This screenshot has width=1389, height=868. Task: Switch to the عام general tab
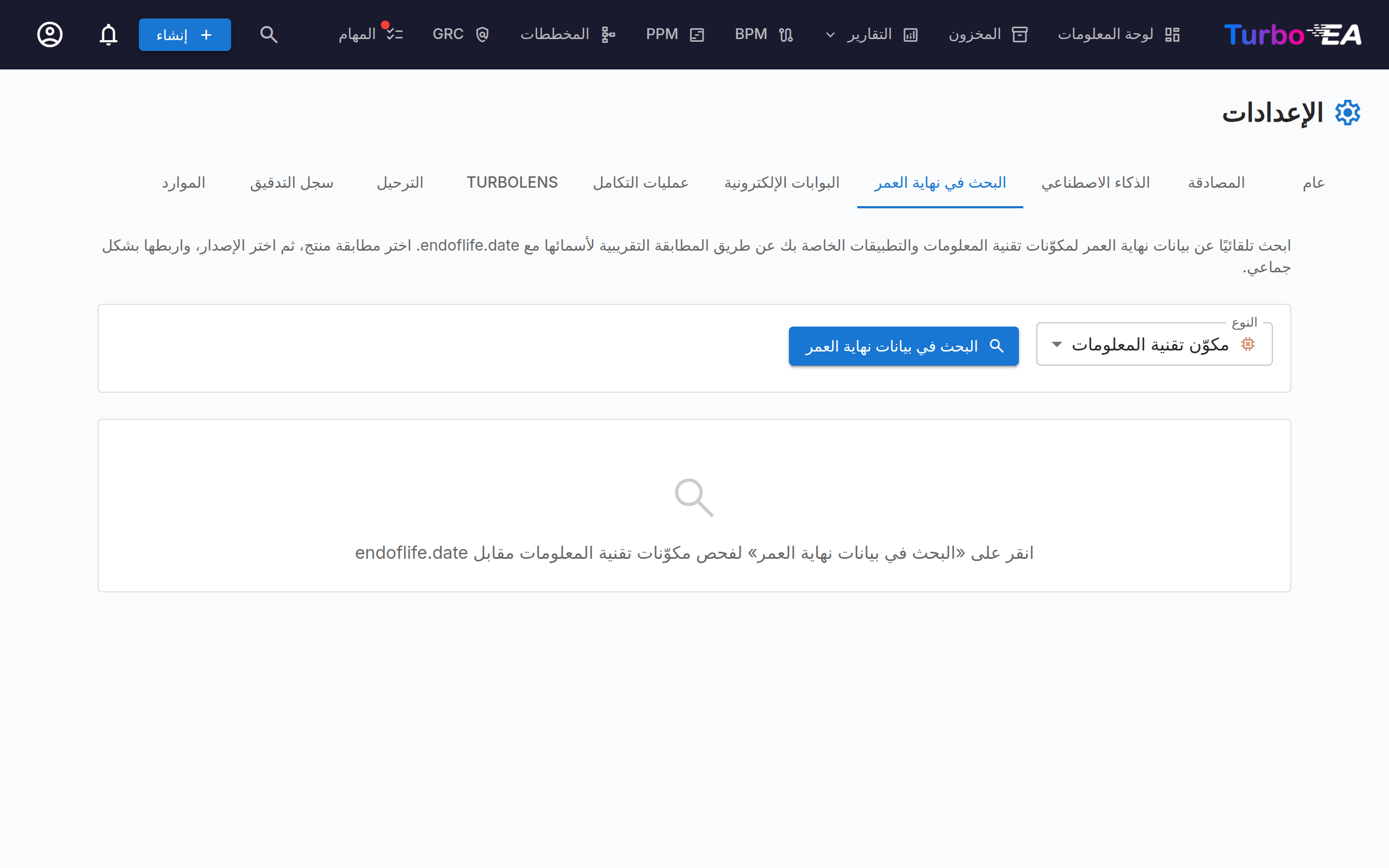(1314, 183)
